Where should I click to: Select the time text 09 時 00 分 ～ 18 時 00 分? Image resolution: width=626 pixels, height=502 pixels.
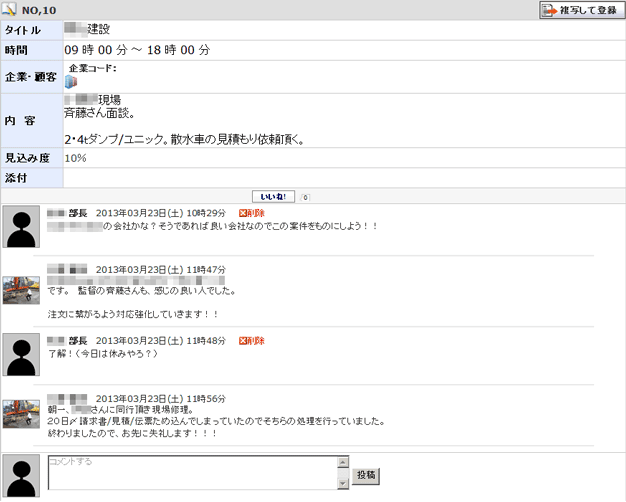point(137,50)
